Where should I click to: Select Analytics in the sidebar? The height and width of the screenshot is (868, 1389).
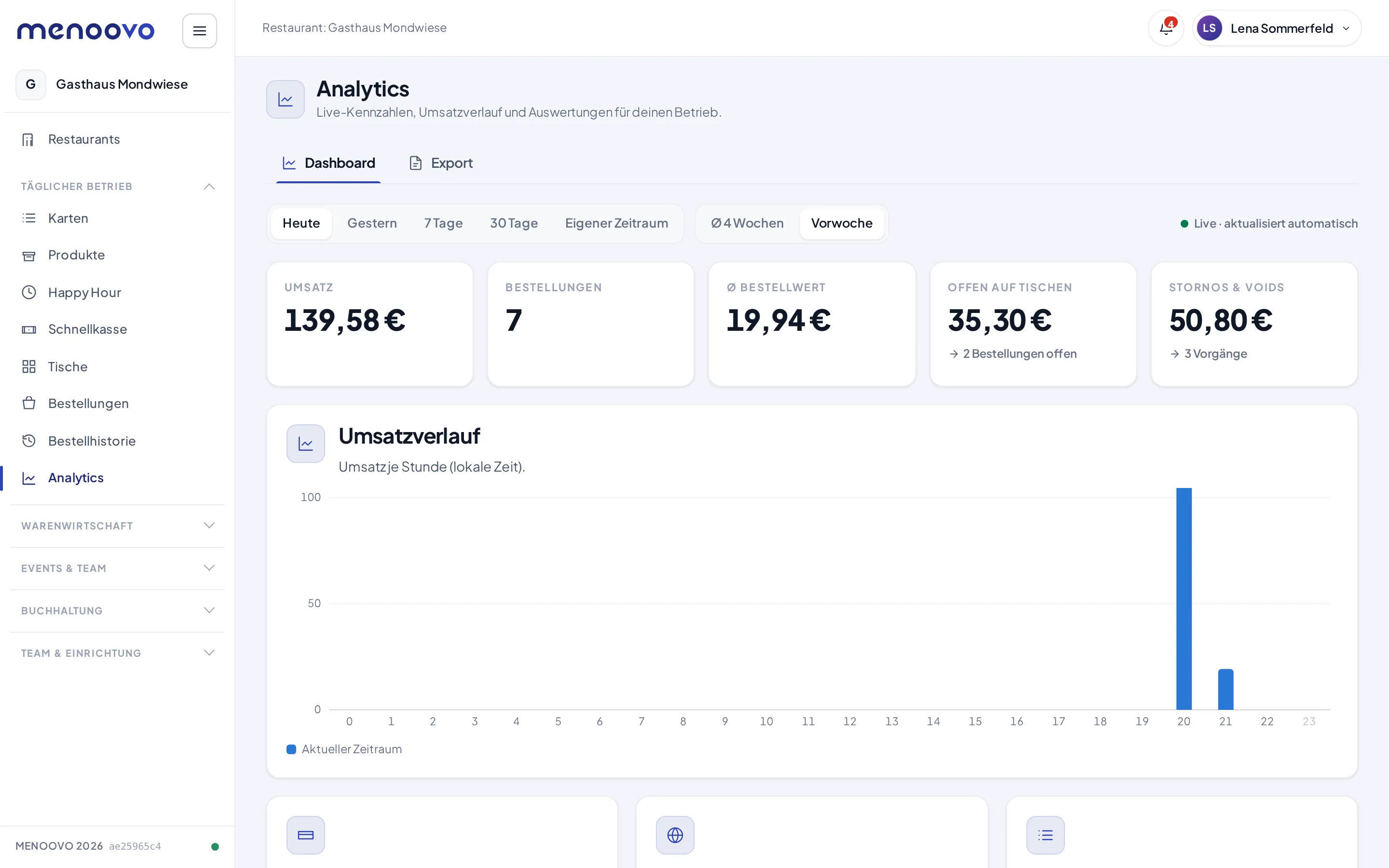[117, 478]
